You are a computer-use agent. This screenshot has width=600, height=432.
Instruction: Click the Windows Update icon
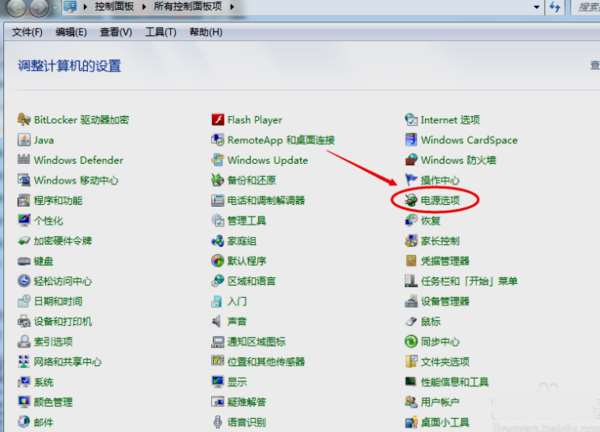click(217, 160)
